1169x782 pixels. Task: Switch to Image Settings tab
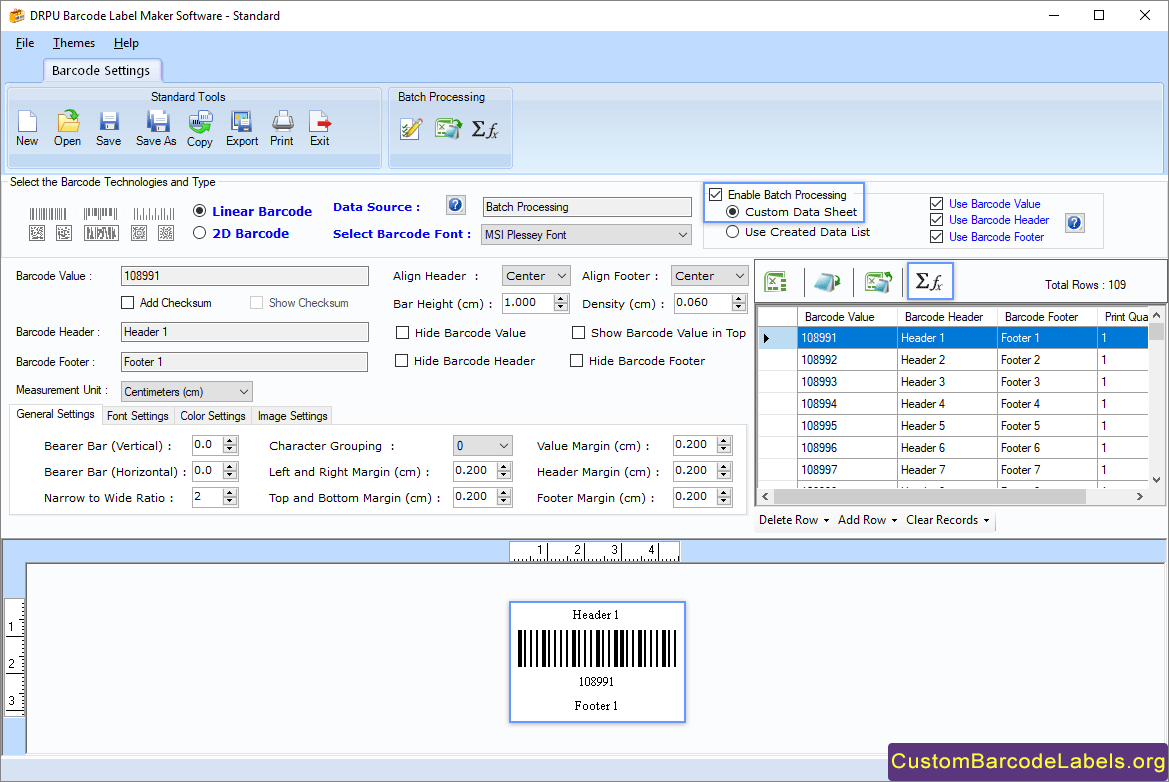tap(292, 416)
